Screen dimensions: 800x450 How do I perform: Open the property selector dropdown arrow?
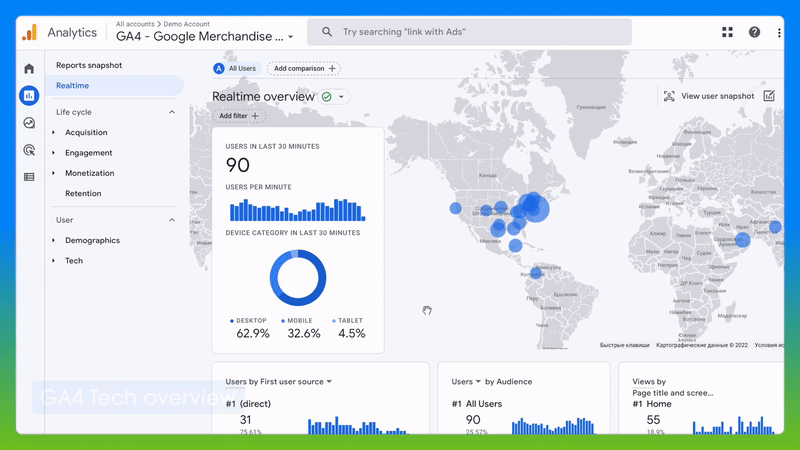(290, 37)
